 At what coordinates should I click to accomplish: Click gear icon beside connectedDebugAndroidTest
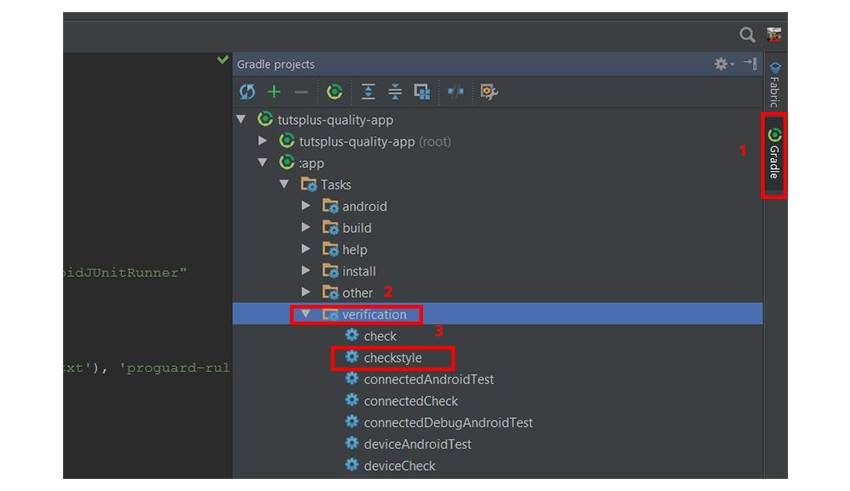point(352,422)
